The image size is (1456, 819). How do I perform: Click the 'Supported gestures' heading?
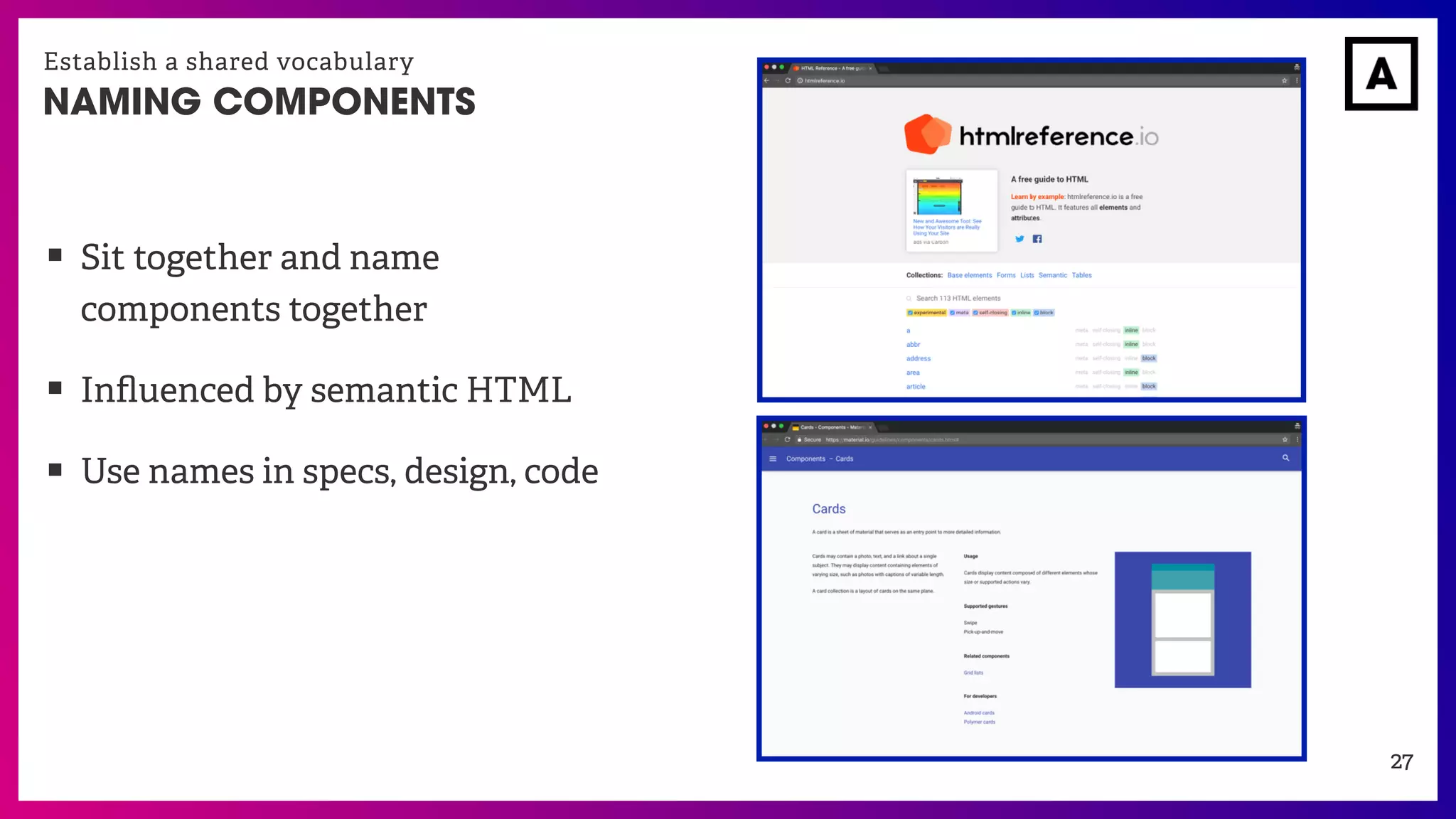pos(985,606)
